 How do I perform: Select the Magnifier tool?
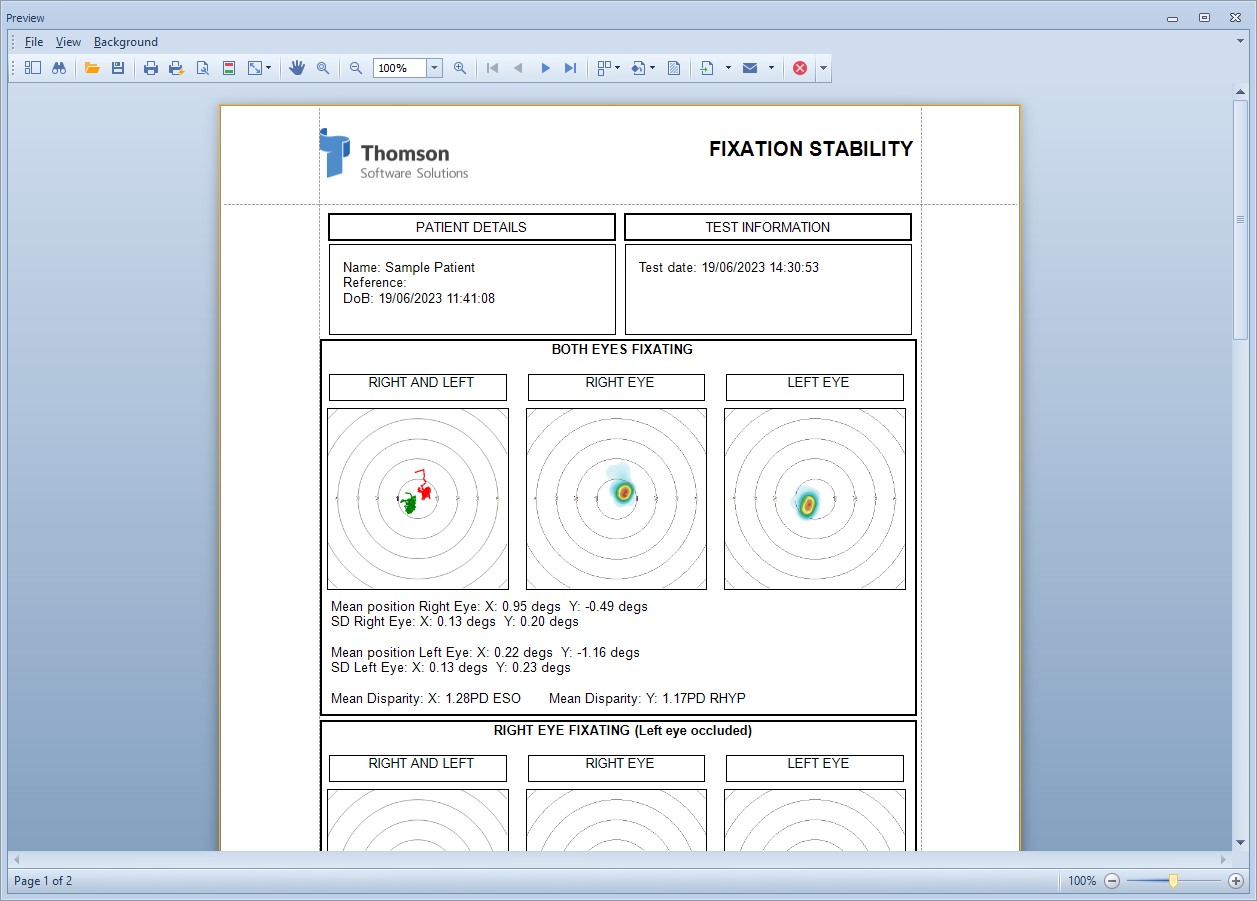click(323, 68)
